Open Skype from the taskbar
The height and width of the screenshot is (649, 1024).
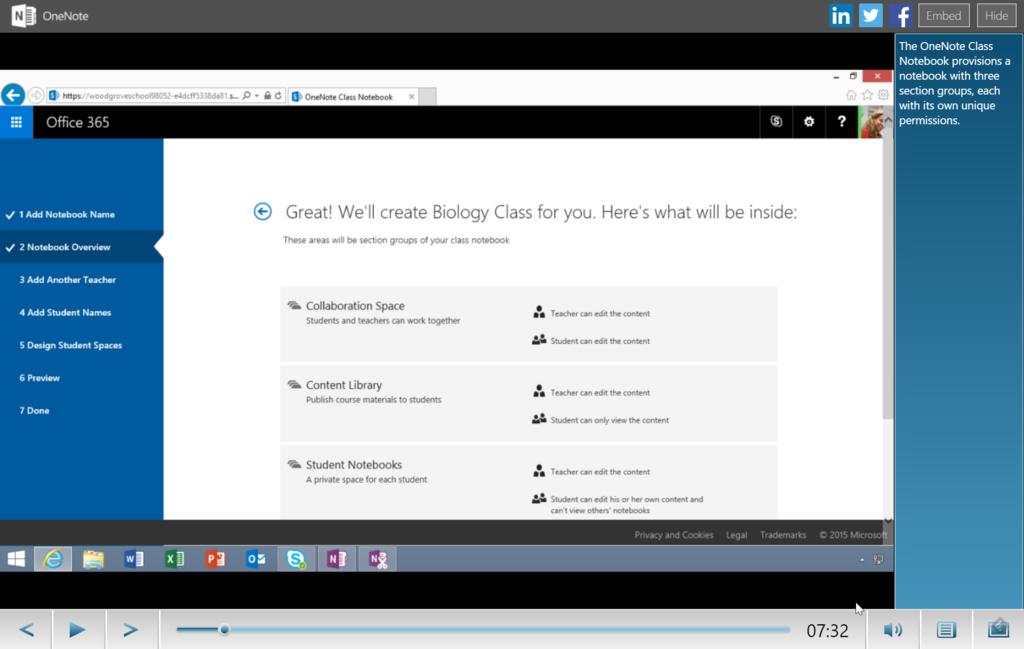tap(296, 559)
